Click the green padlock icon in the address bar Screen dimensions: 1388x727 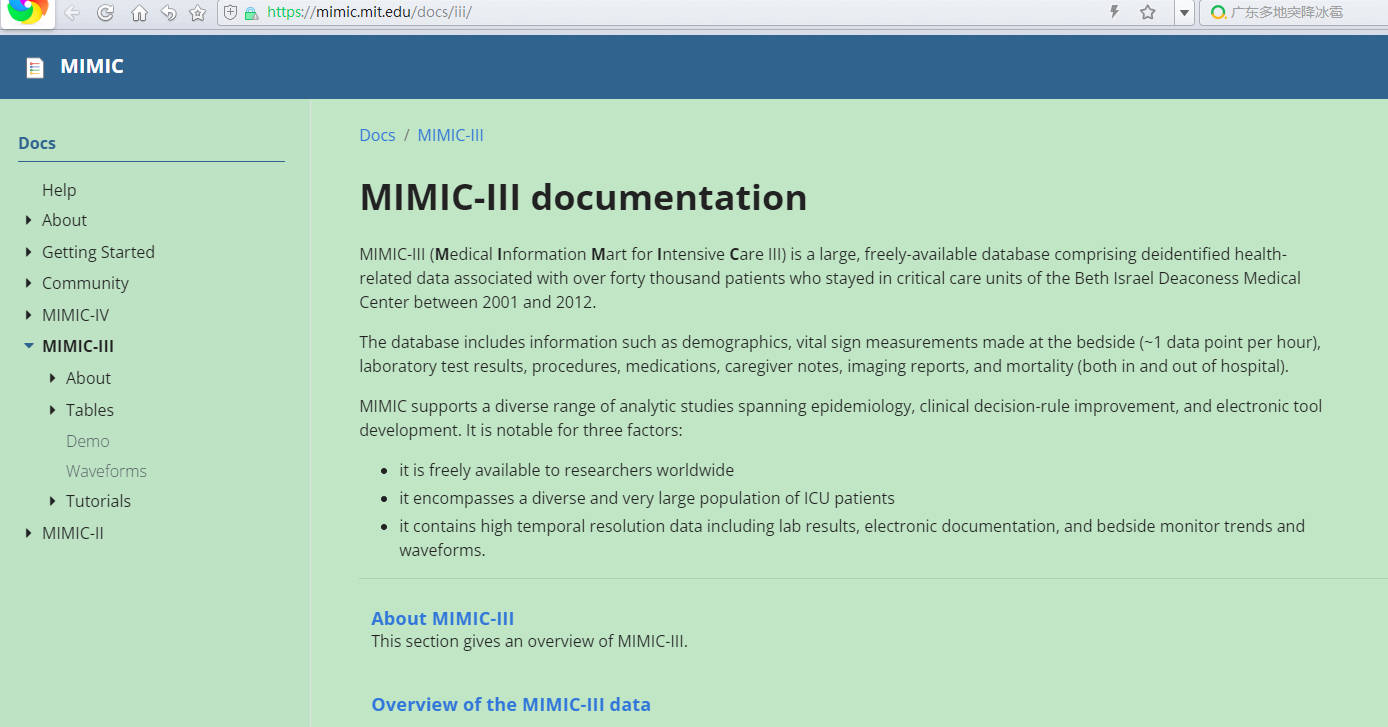click(251, 13)
